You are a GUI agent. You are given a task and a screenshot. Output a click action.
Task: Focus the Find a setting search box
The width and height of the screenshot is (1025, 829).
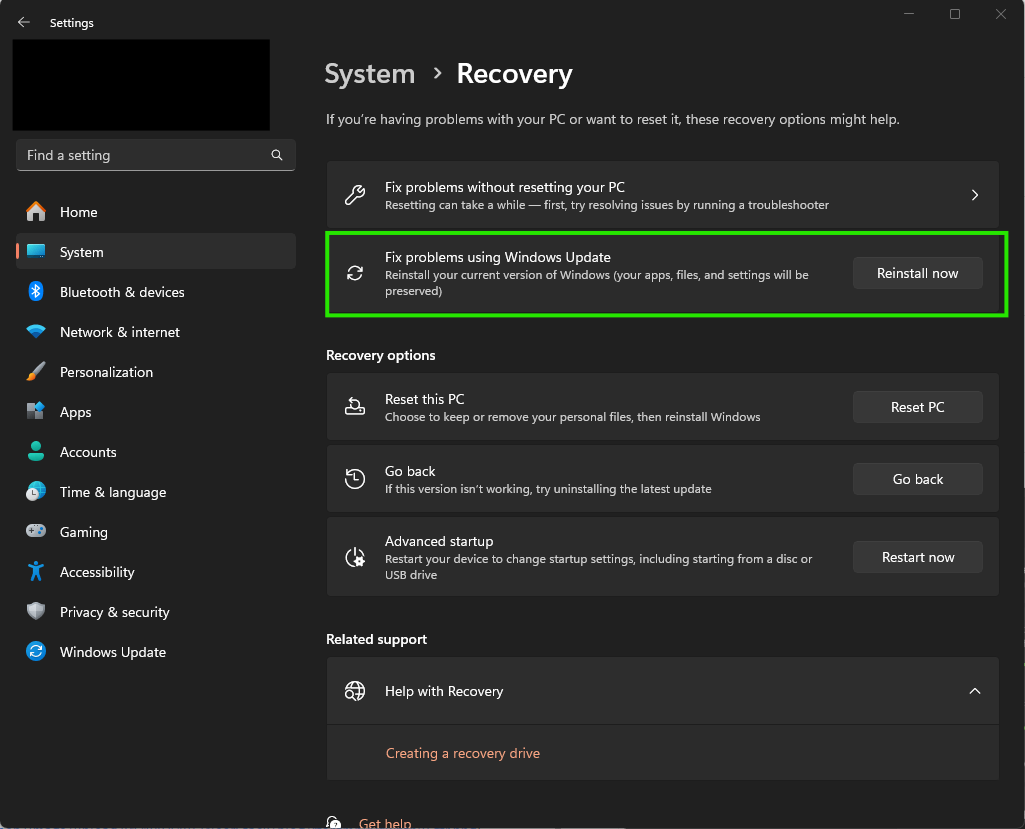pyautogui.click(x=156, y=155)
